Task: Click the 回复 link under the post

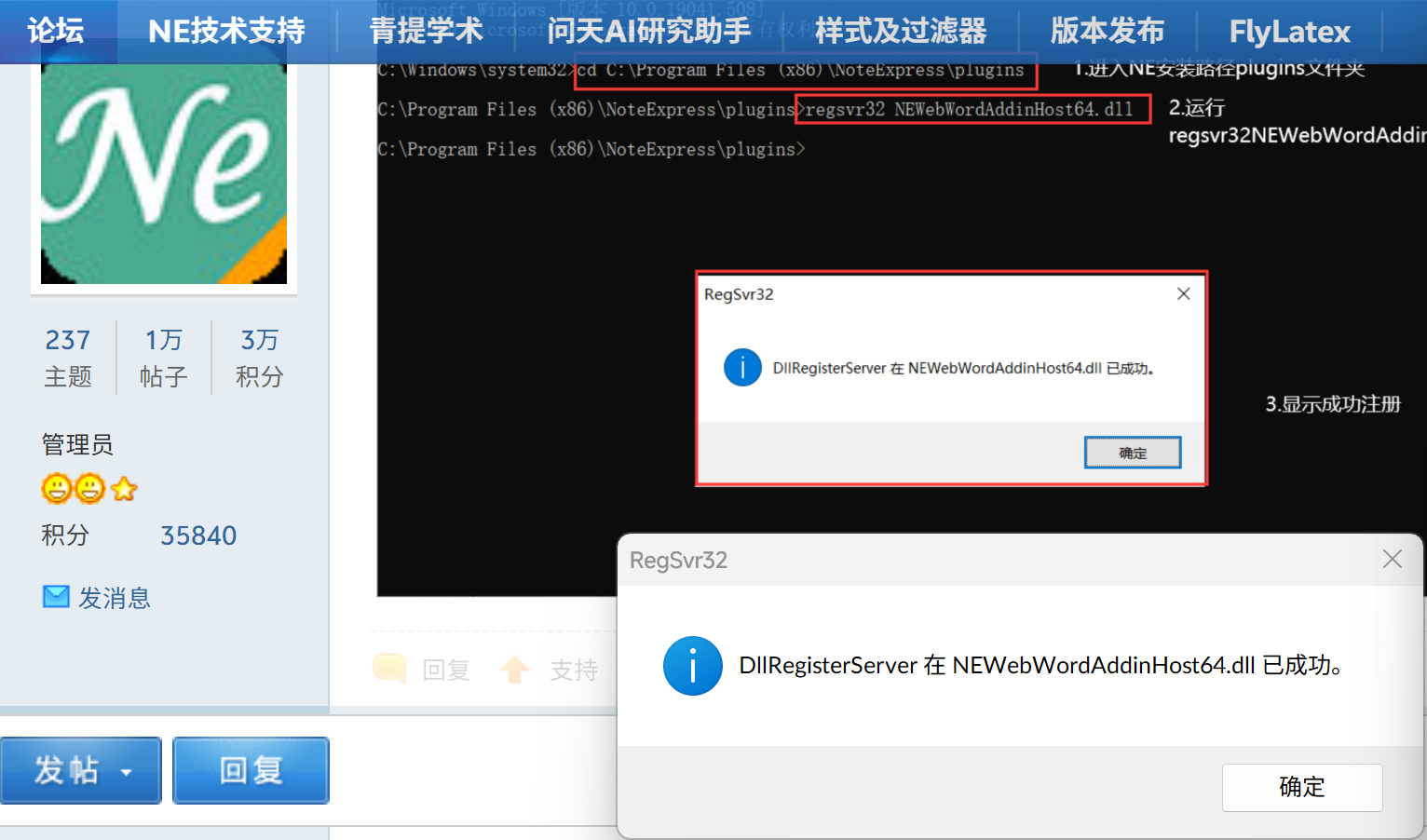Action: pyautogui.click(x=446, y=671)
